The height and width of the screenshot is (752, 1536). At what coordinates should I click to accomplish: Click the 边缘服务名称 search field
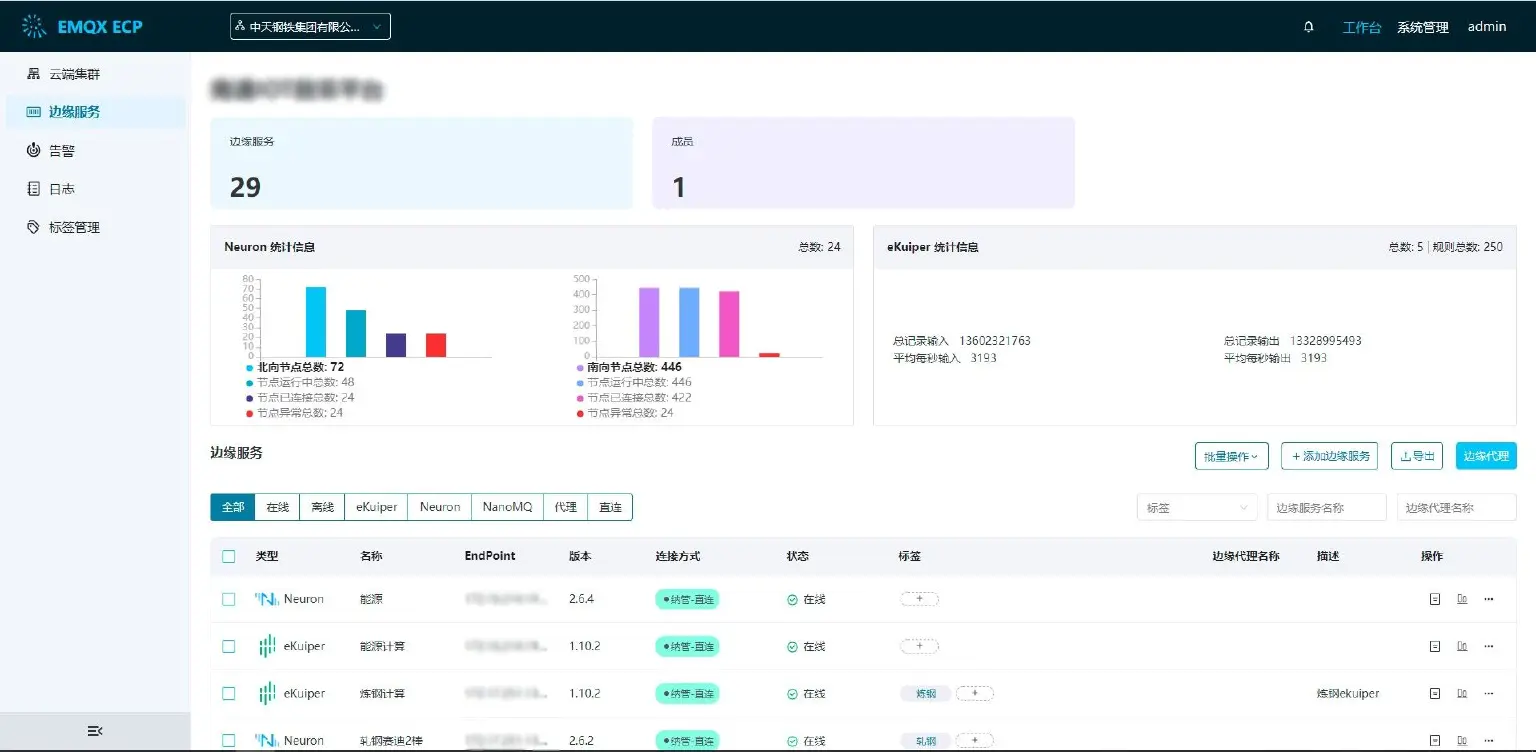pyautogui.click(x=1326, y=508)
